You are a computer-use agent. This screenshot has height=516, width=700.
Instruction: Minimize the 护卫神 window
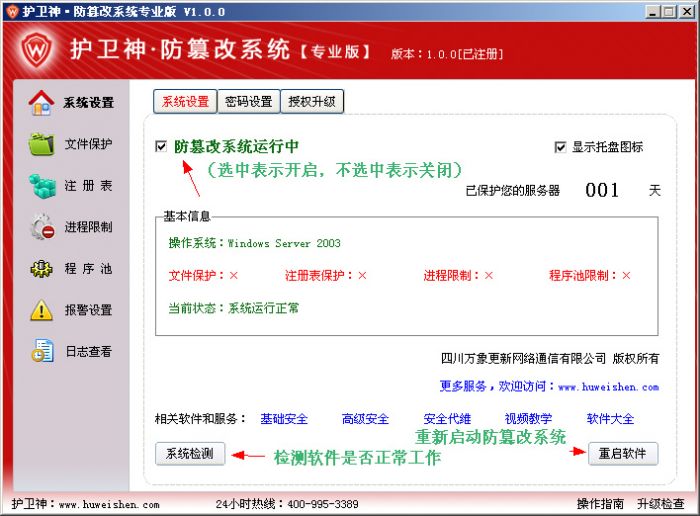(654, 12)
